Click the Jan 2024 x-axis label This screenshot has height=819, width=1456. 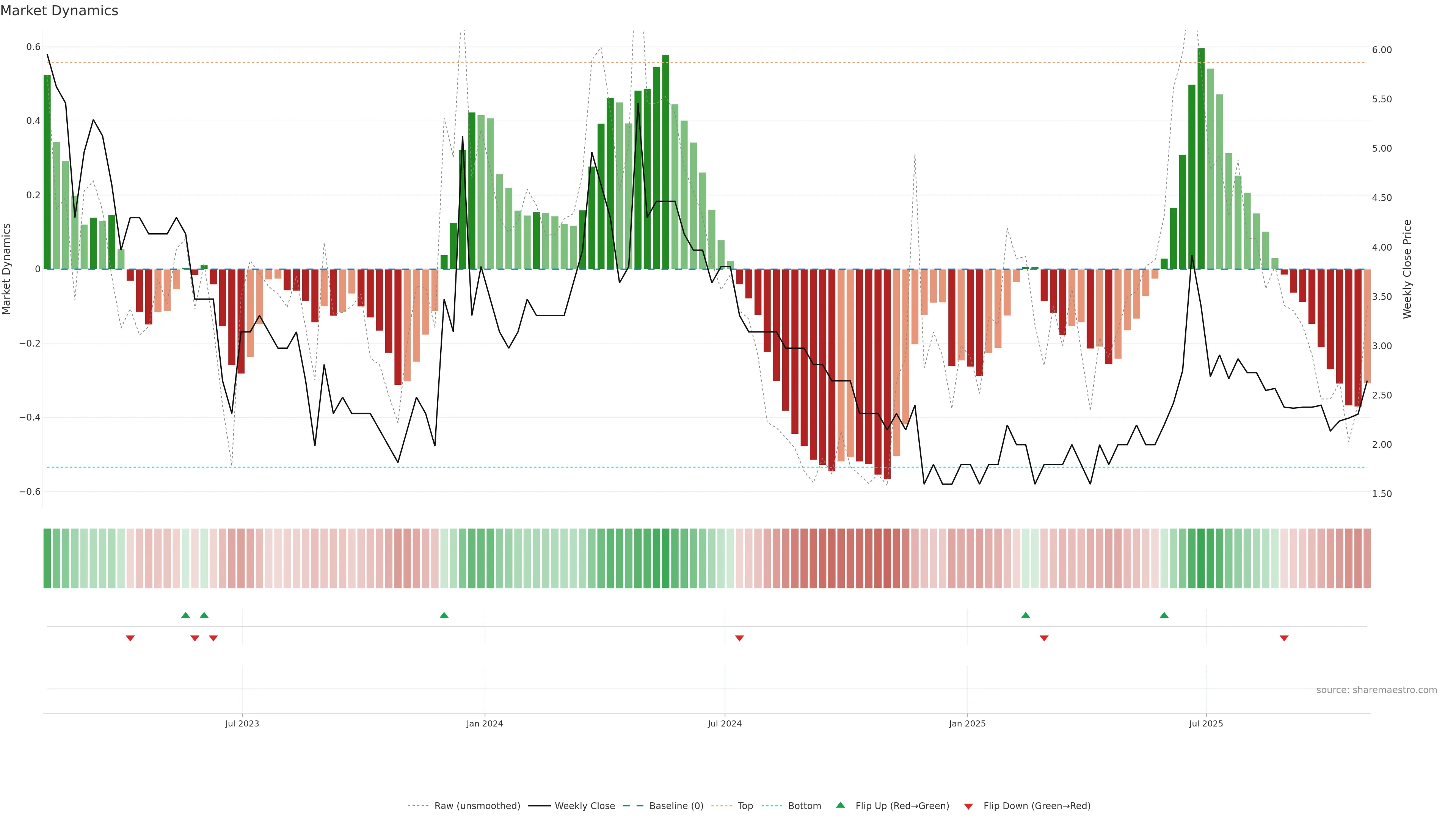pos(485,723)
